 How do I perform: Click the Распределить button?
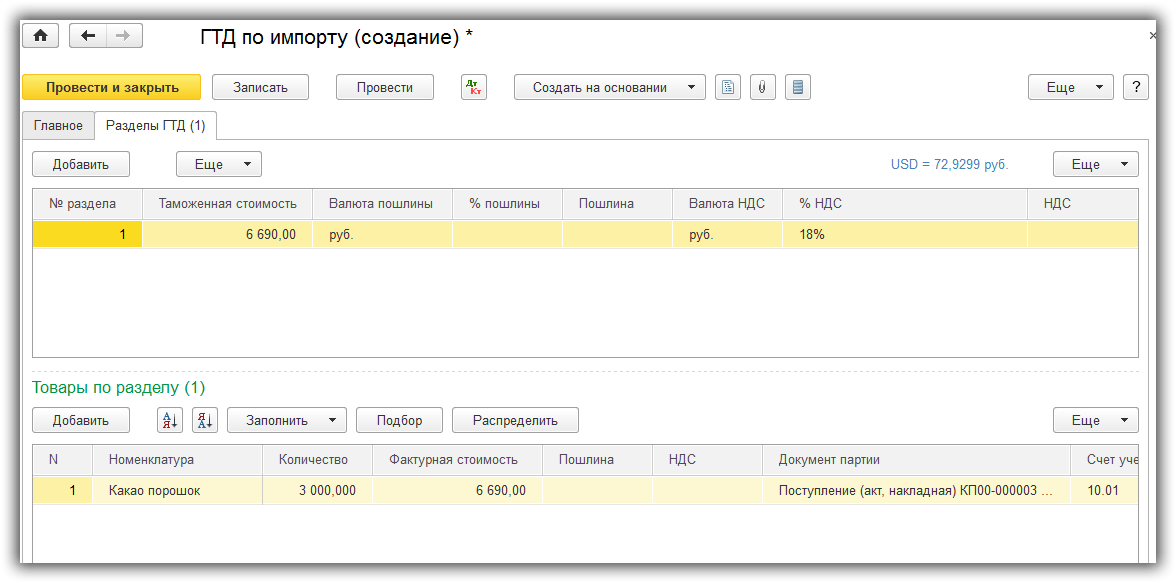(515, 421)
